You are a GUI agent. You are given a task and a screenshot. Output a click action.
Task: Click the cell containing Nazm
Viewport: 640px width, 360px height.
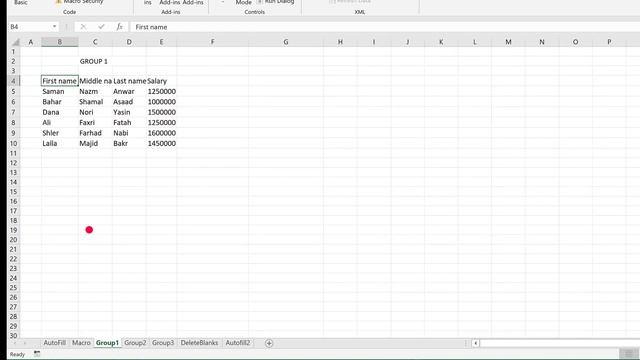click(95, 91)
